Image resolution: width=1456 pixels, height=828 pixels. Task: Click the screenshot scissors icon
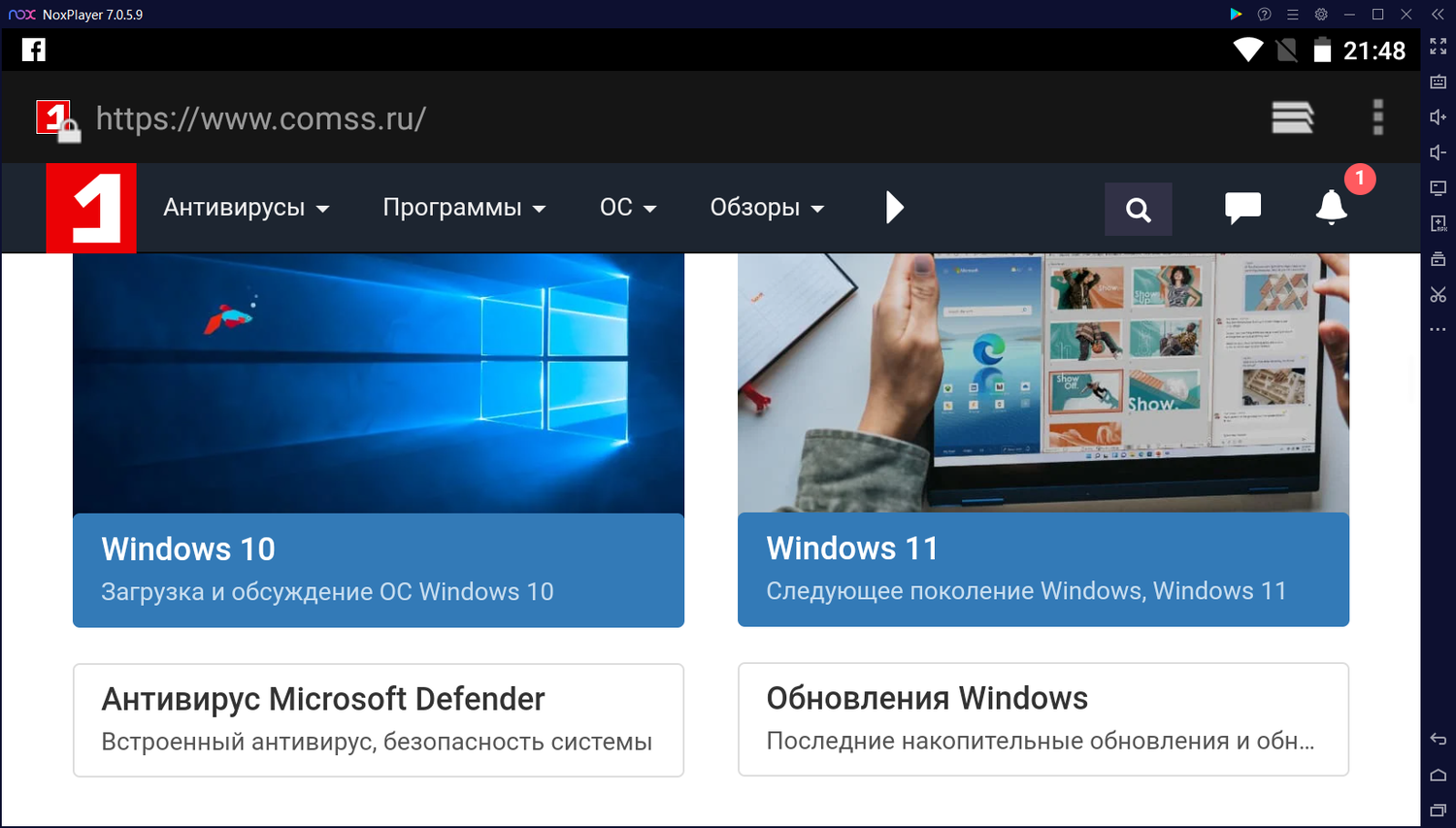(x=1439, y=294)
